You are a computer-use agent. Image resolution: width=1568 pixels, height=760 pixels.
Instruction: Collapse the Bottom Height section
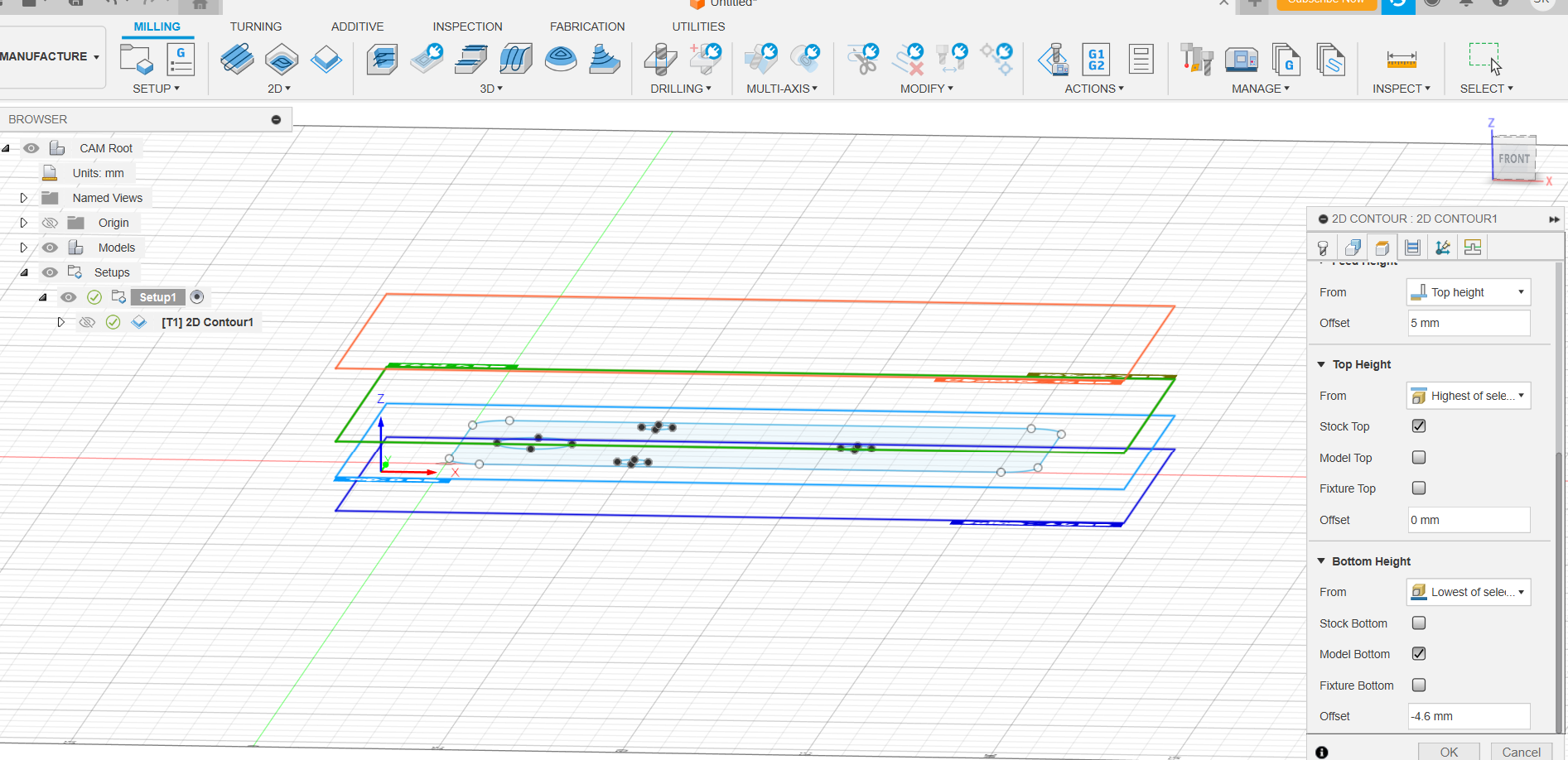click(x=1321, y=560)
